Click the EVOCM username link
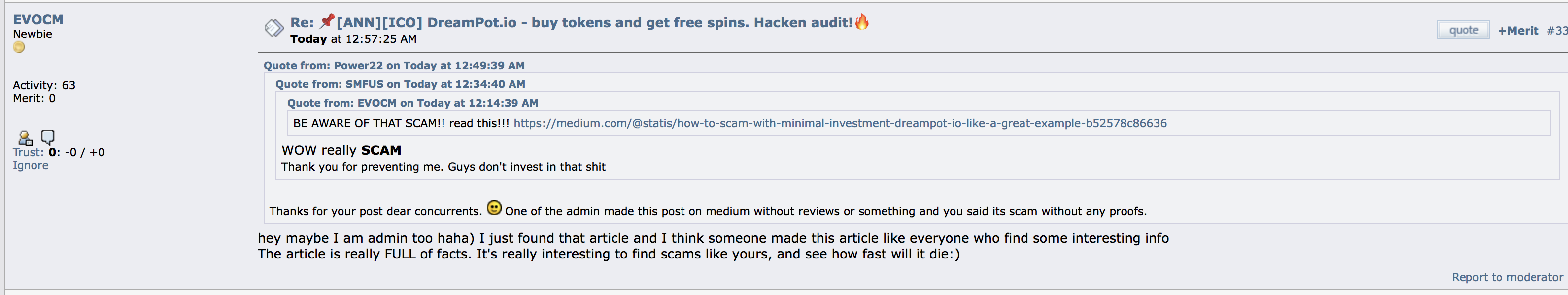The width and height of the screenshot is (1568, 295). tap(38, 20)
